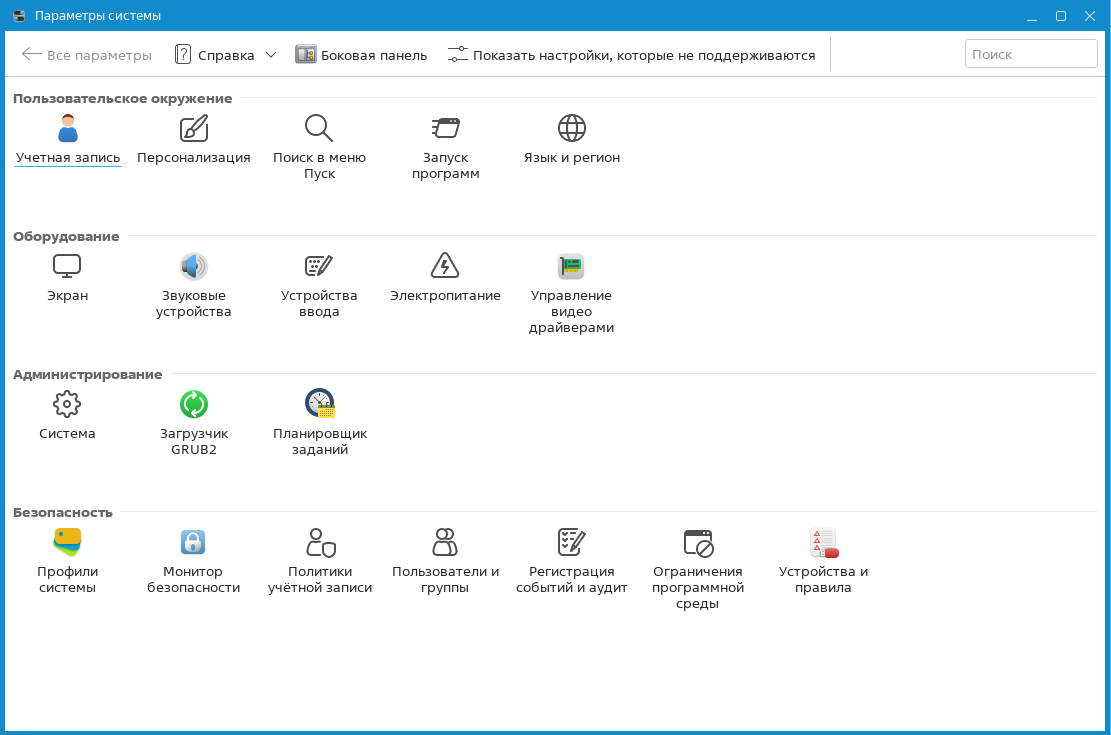Click the Поиск search field
Screen dimensions: 1111x735
1030,55
